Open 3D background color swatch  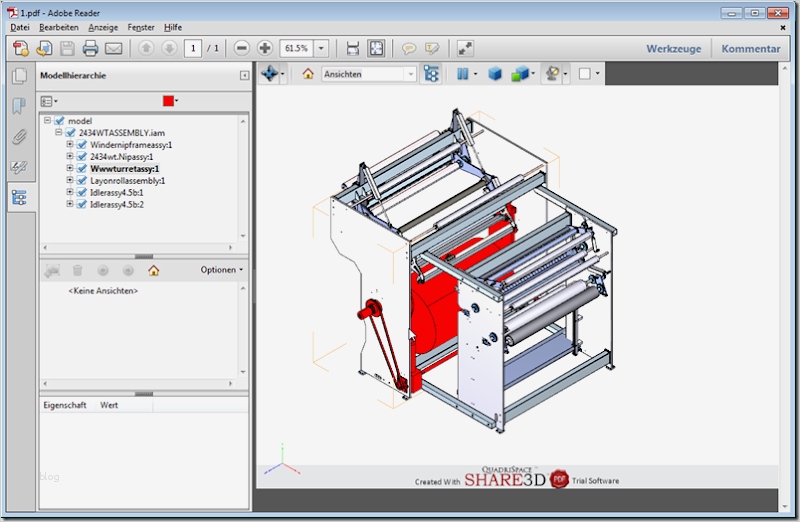585,74
